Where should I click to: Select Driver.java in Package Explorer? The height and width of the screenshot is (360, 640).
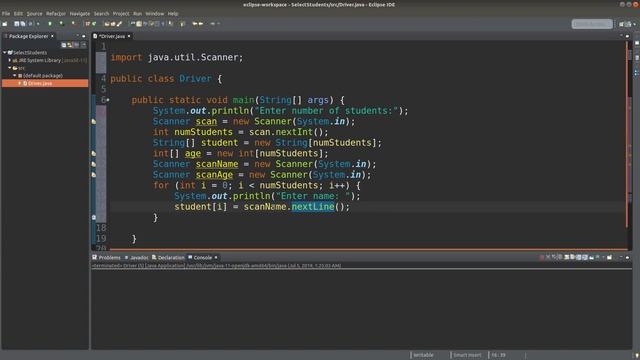pos(40,83)
